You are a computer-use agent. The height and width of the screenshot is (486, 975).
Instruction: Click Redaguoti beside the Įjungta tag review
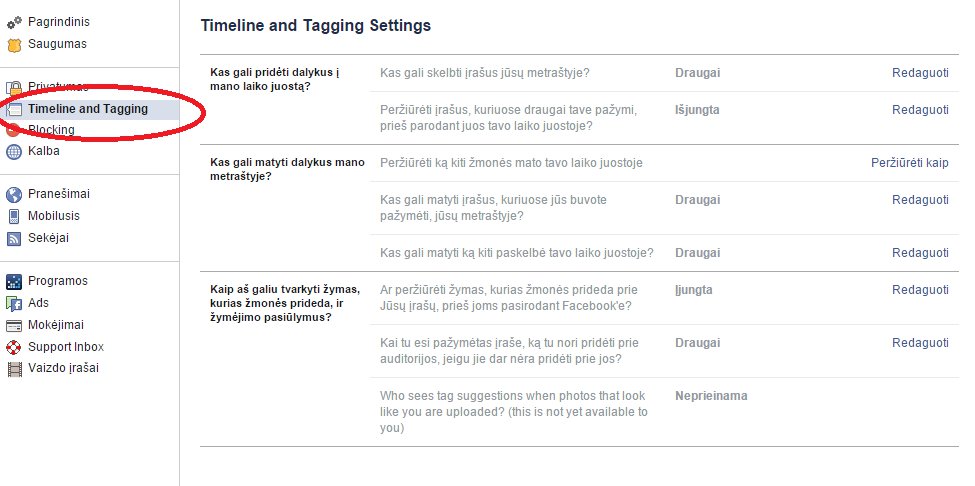[x=920, y=290]
